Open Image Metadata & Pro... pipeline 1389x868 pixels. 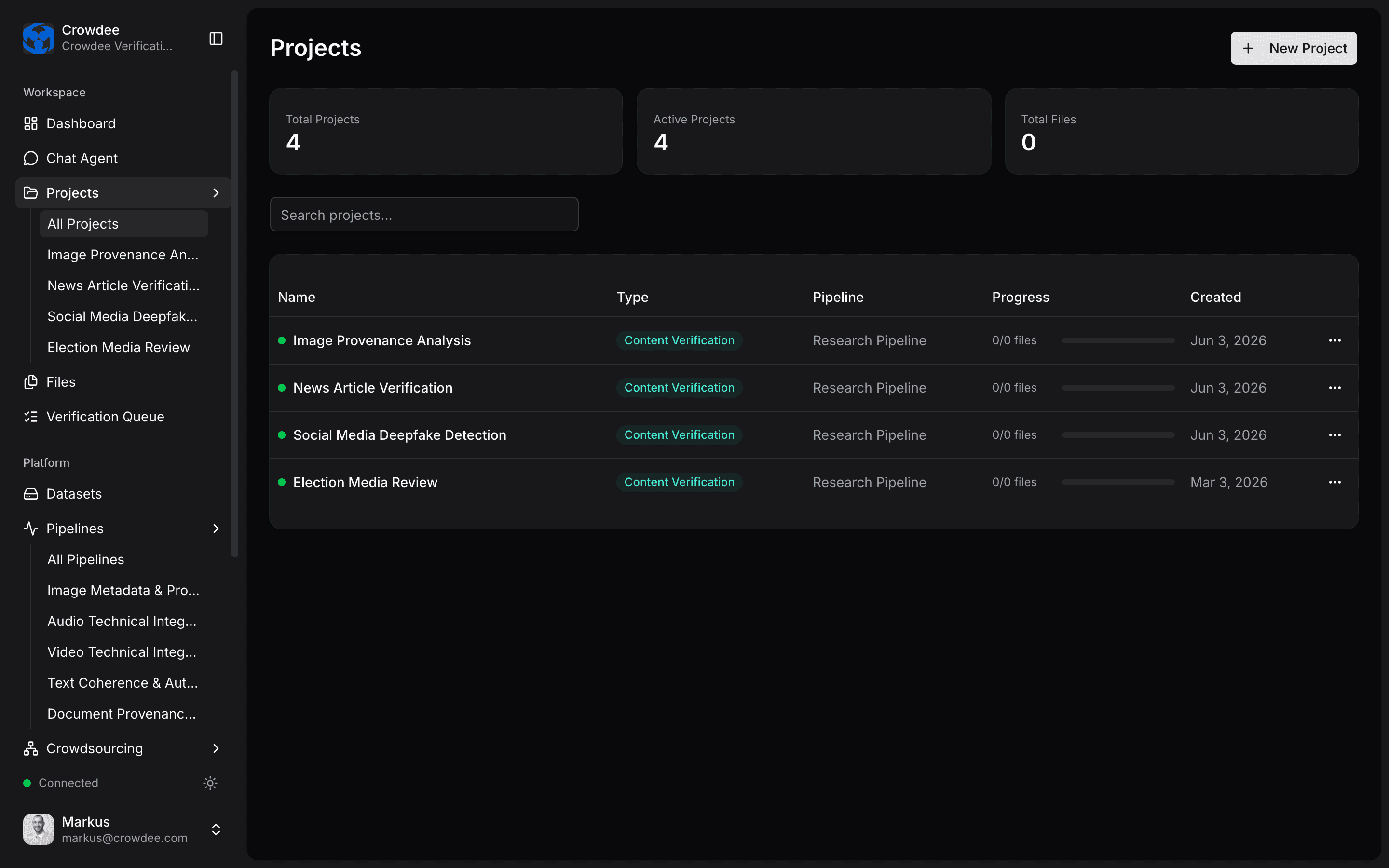(x=123, y=590)
